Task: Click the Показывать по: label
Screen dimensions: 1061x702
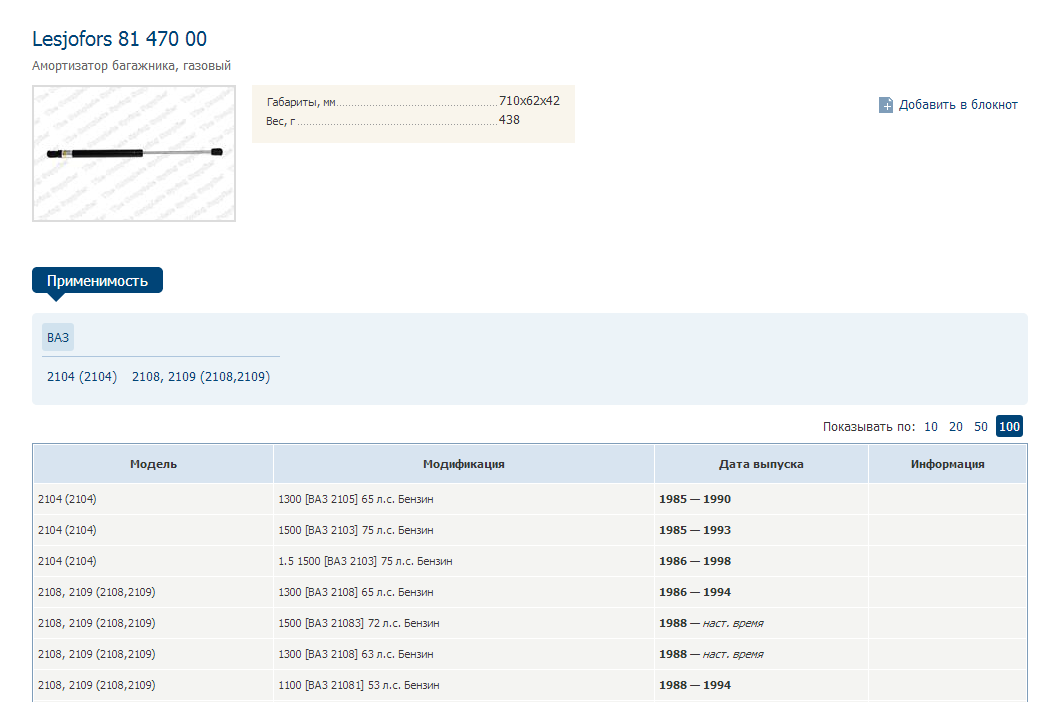Action: (x=869, y=426)
